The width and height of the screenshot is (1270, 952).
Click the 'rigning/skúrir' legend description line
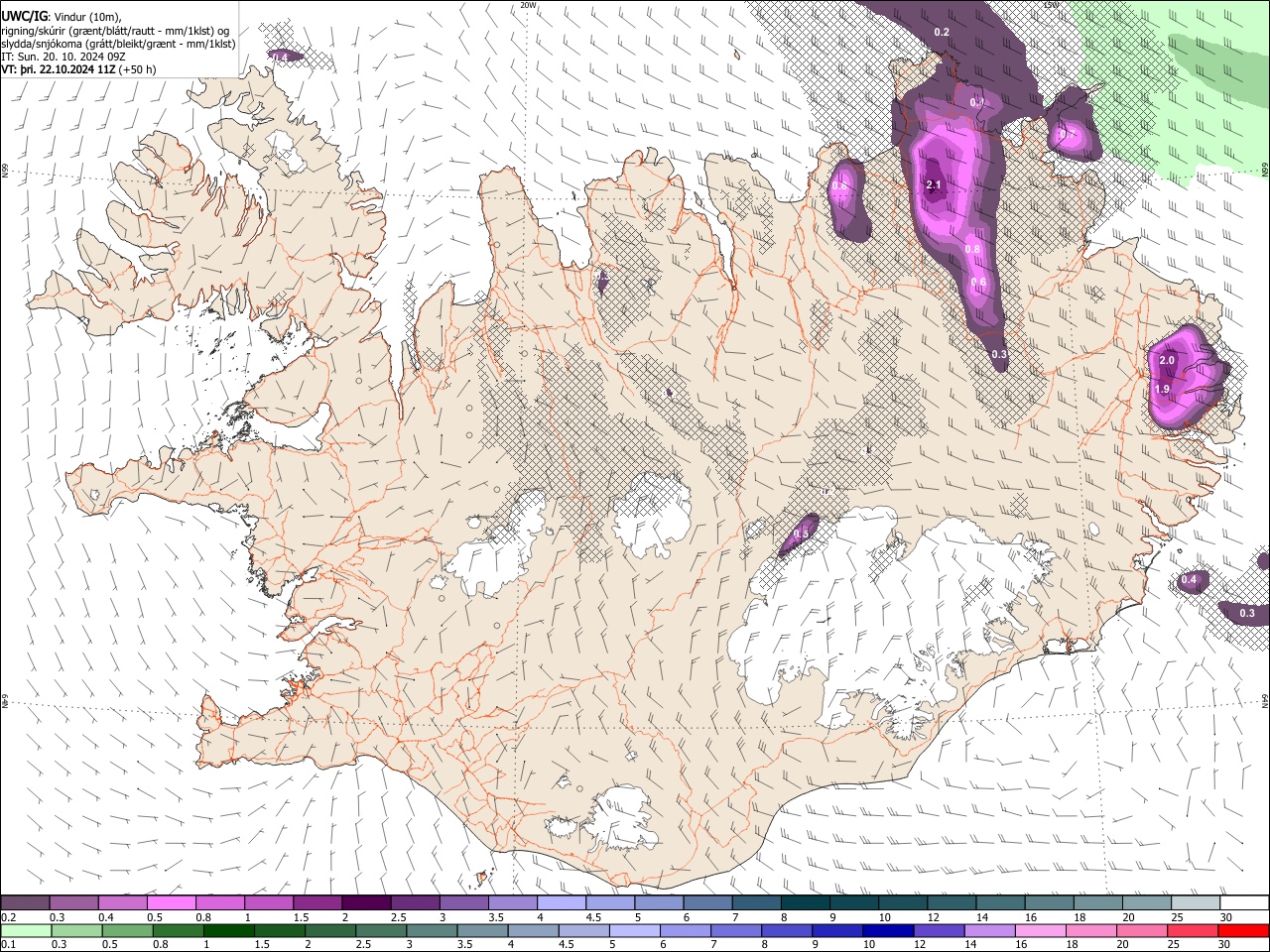(x=116, y=31)
